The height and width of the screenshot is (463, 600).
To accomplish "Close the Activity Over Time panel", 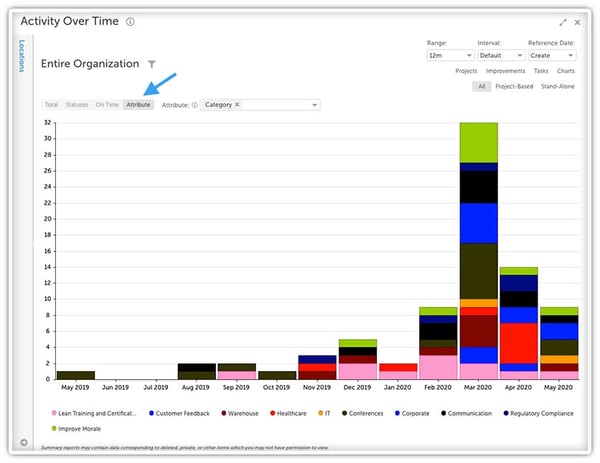I will (x=577, y=23).
